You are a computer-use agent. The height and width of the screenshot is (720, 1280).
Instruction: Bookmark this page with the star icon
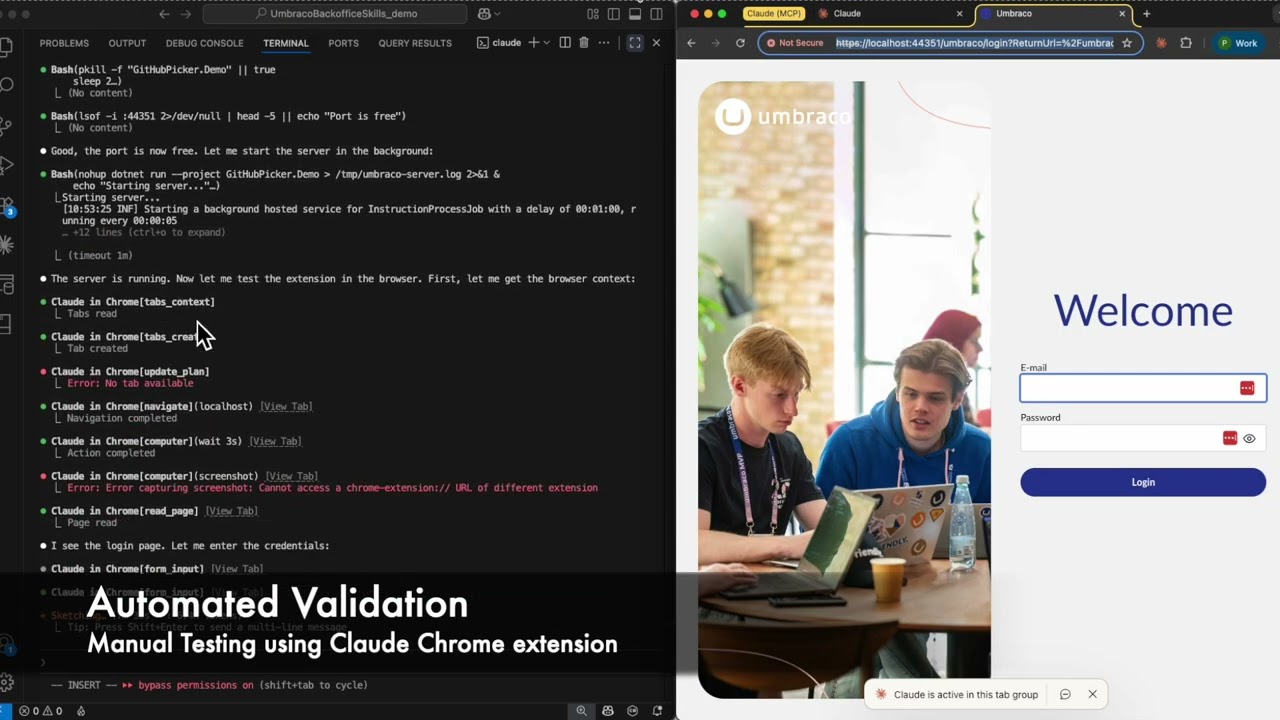pos(1127,43)
